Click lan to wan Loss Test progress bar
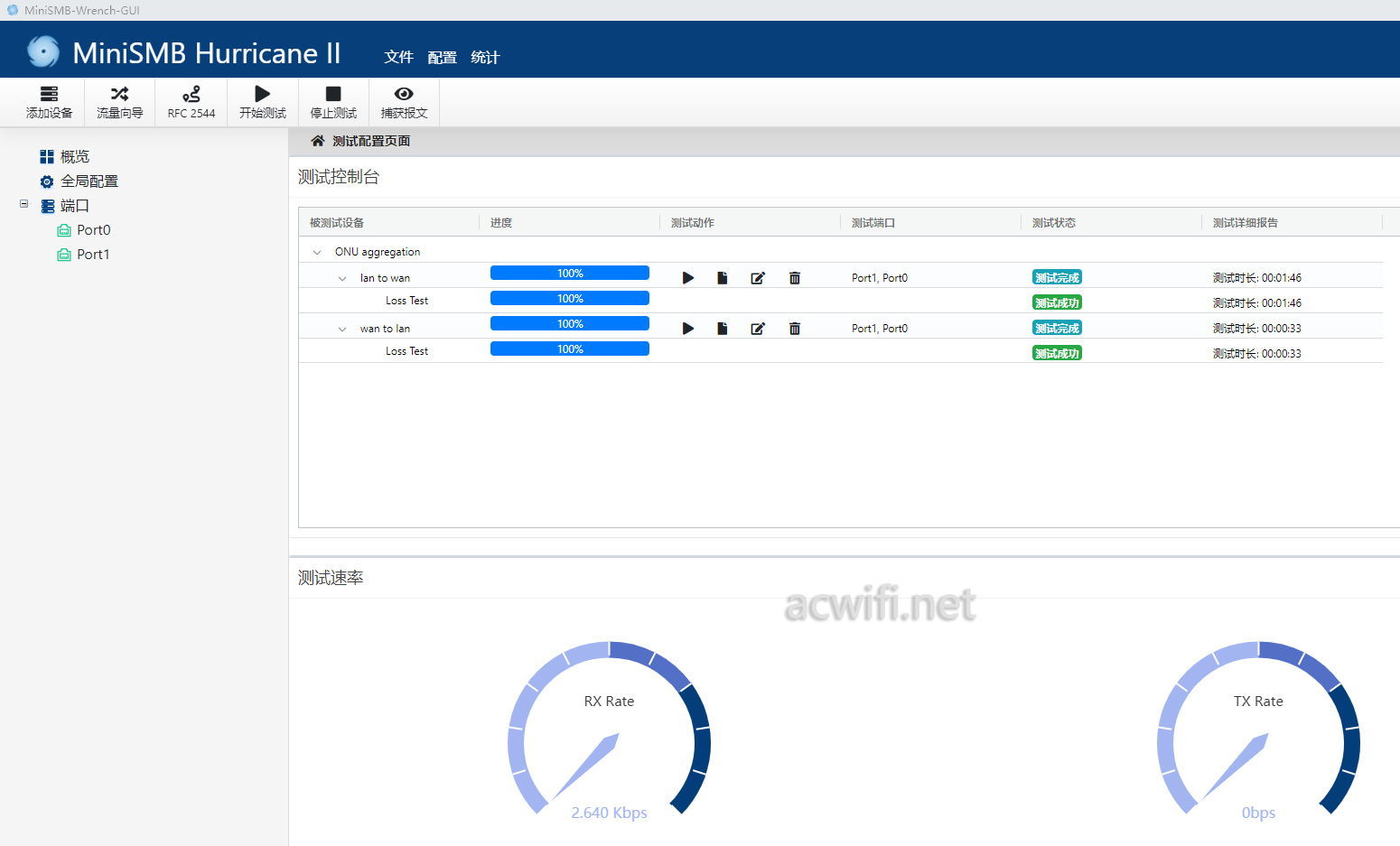This screenshot has height=846, width=1400. 570,298
